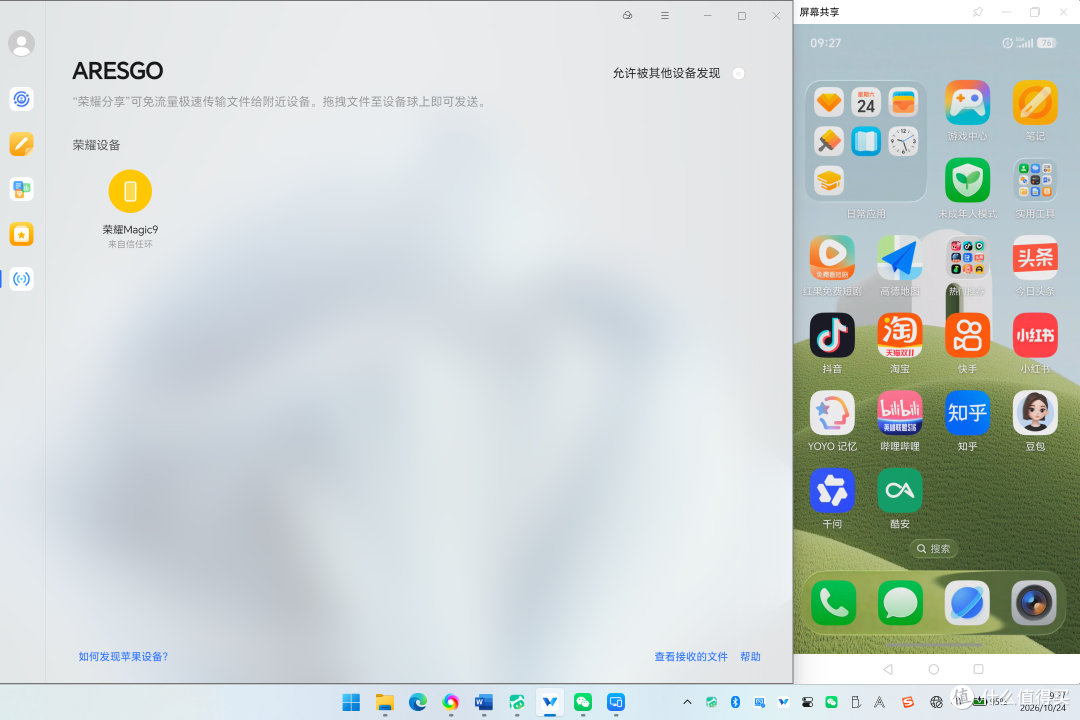Open the Phone dialer in the phone dock
This screenshot has height=720, width=1080.
click(x=833, y=603)
